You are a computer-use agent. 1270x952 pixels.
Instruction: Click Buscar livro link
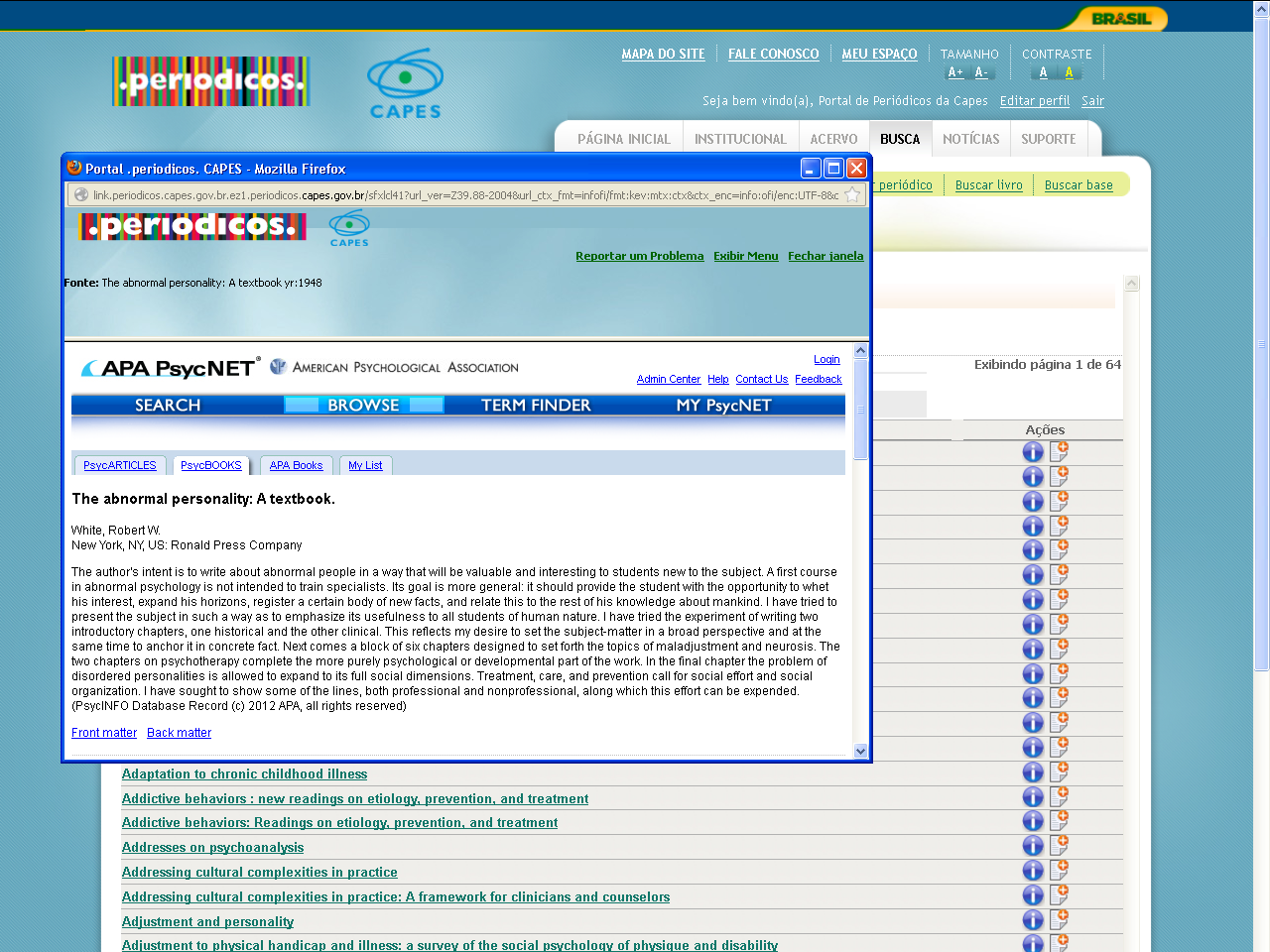click(988, 185)
